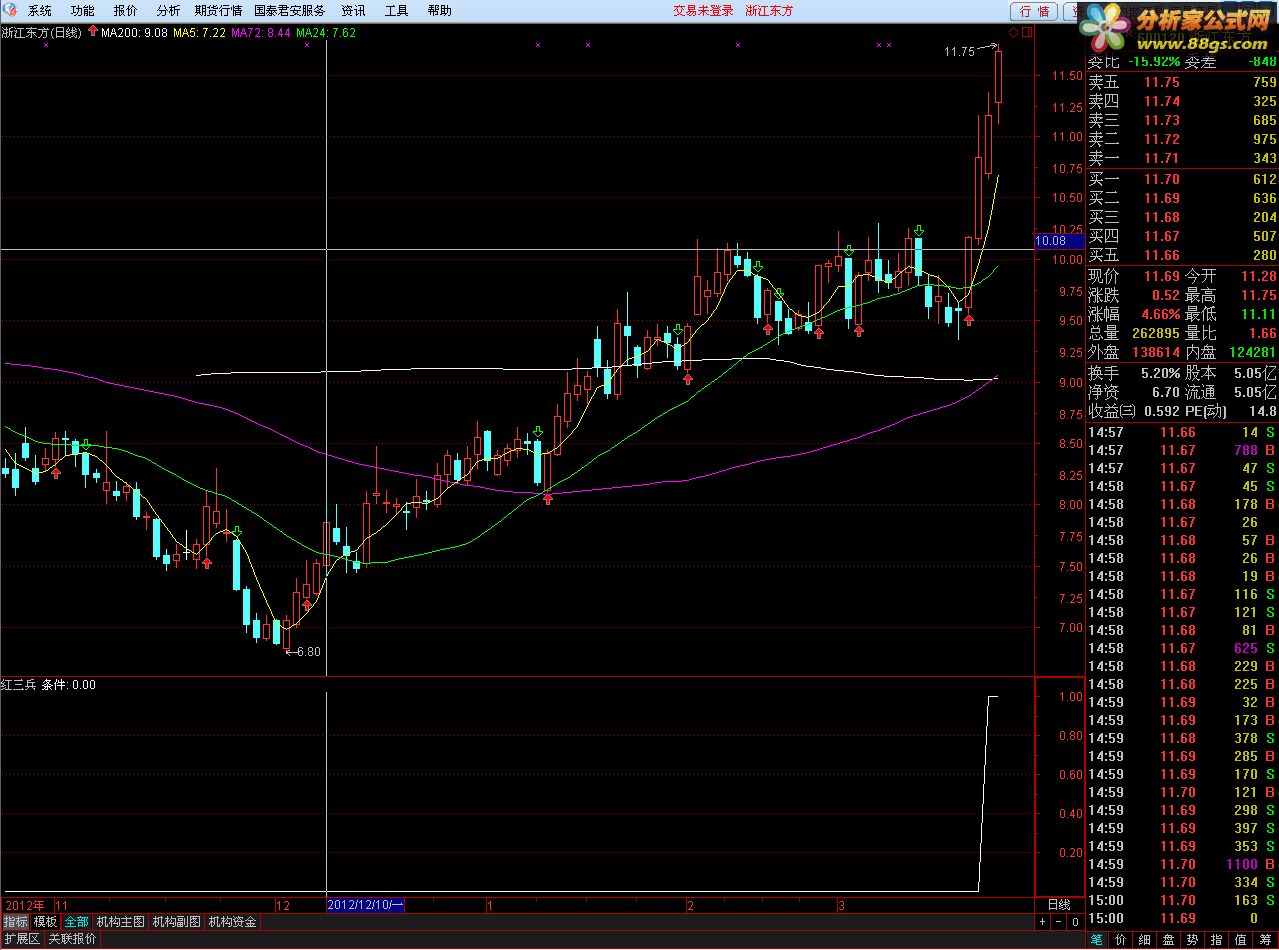Open the 系统 menu
Image resolution: width=1279 pixels, height=950 pixels.
click(40, 11)
